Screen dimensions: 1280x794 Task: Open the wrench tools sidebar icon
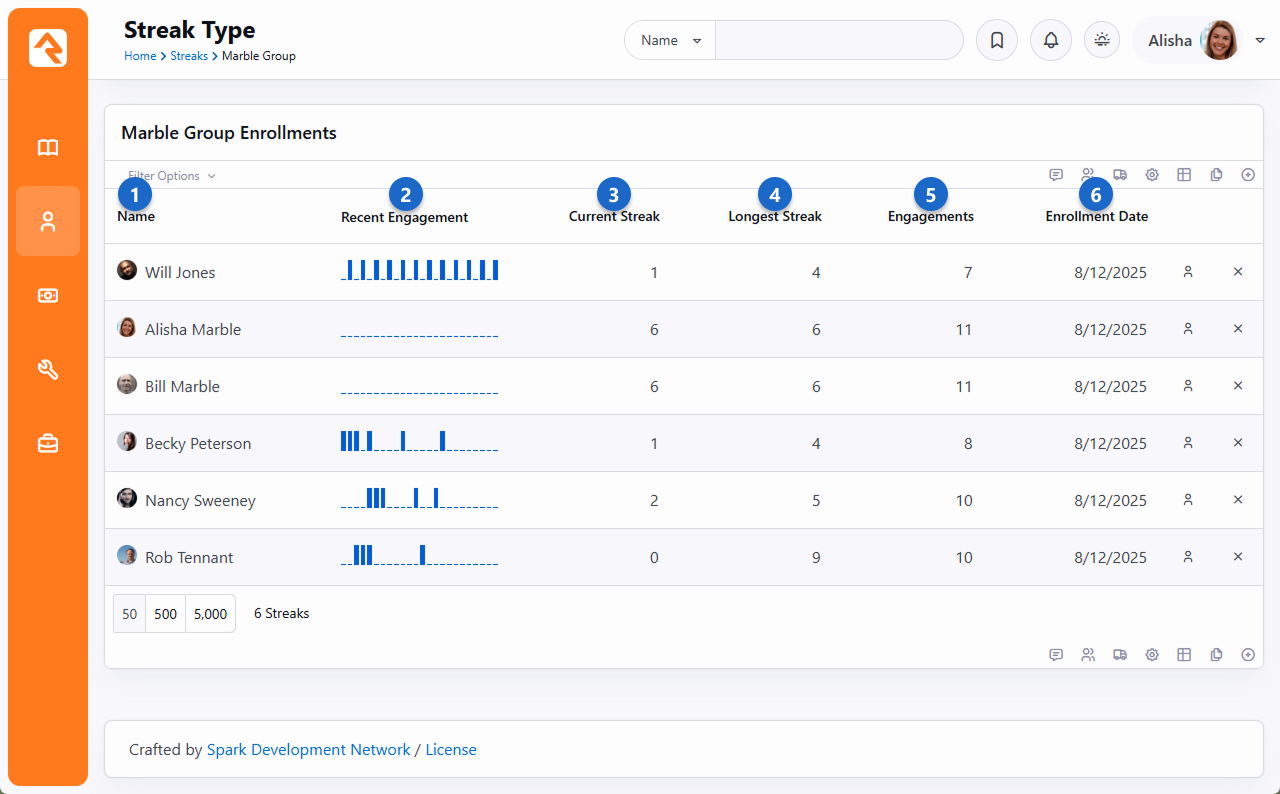48,370
